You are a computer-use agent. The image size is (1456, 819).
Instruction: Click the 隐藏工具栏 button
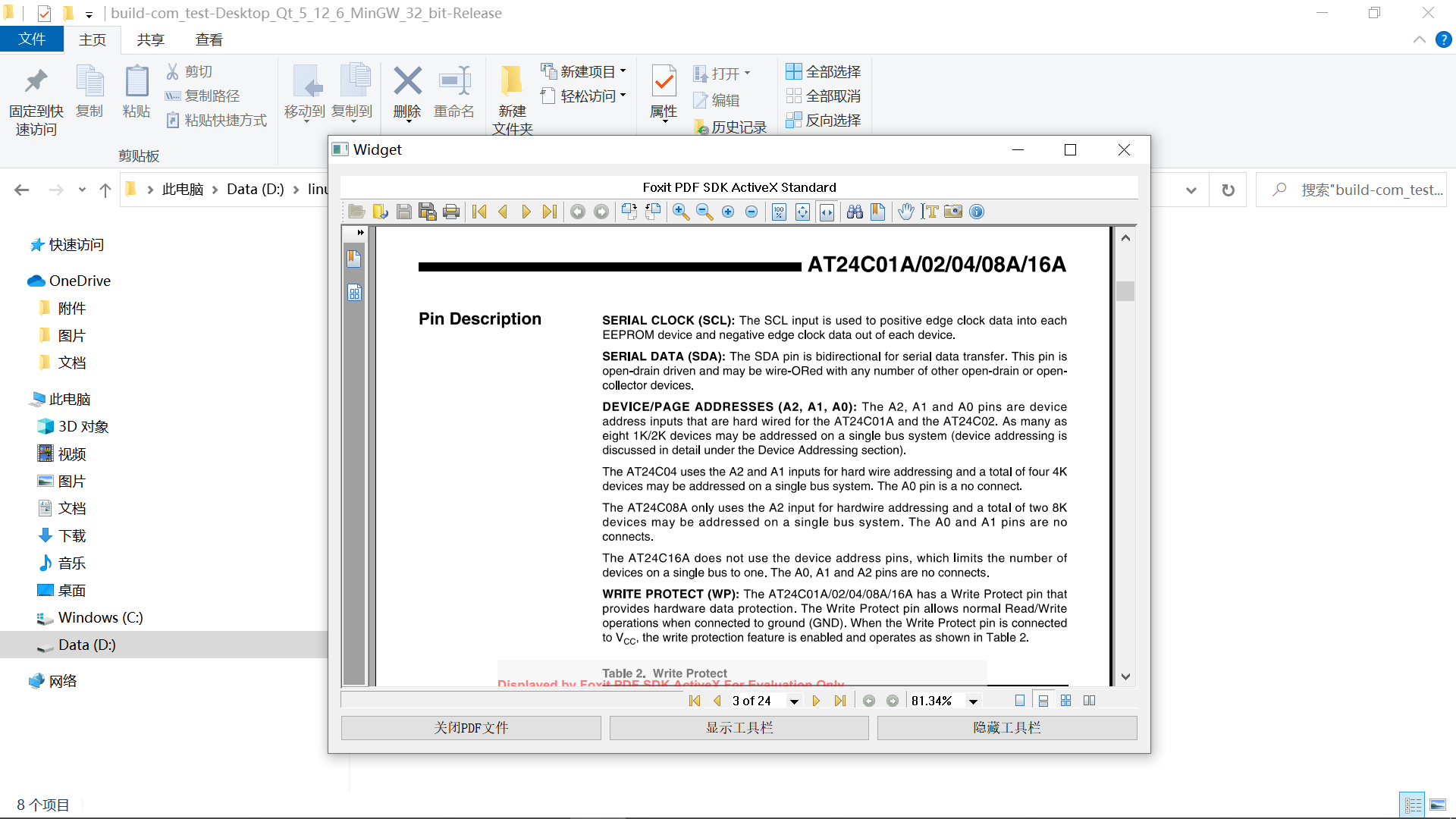click(x=1006, y=728)
